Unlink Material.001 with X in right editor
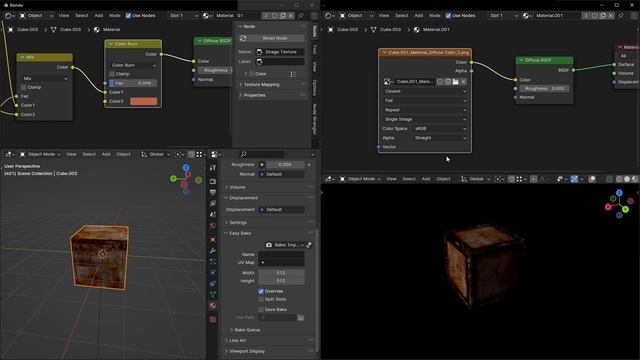 [x=611, y=16]
